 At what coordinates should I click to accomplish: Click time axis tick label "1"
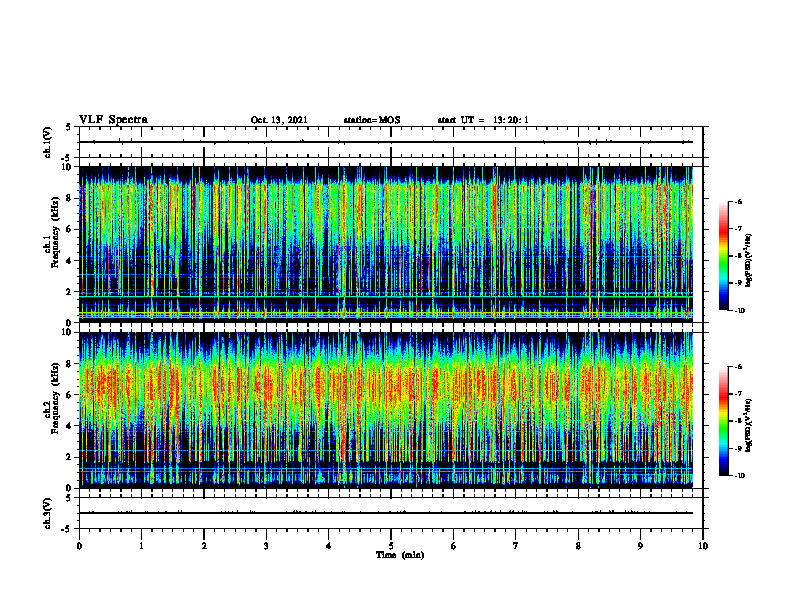[x=141, y=546]
